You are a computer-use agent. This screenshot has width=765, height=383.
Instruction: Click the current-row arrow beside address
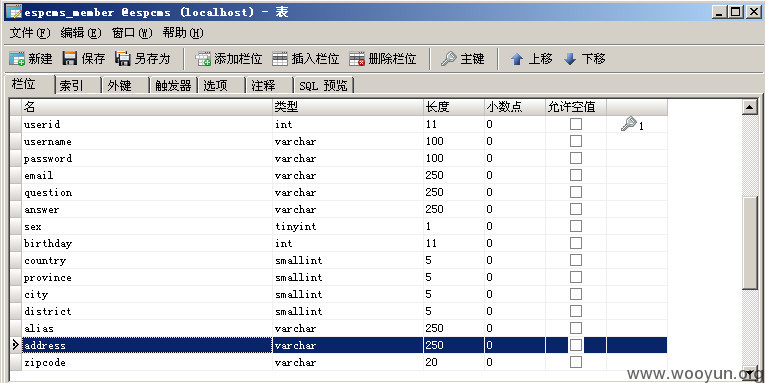(x=16, y=345)
